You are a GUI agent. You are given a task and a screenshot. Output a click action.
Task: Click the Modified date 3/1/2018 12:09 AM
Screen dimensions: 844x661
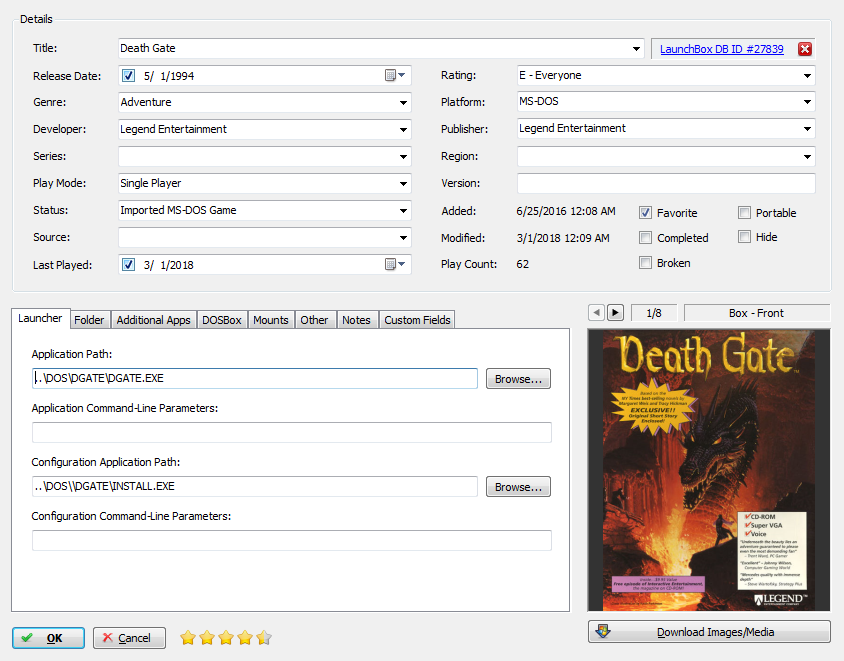coord(563,238)
